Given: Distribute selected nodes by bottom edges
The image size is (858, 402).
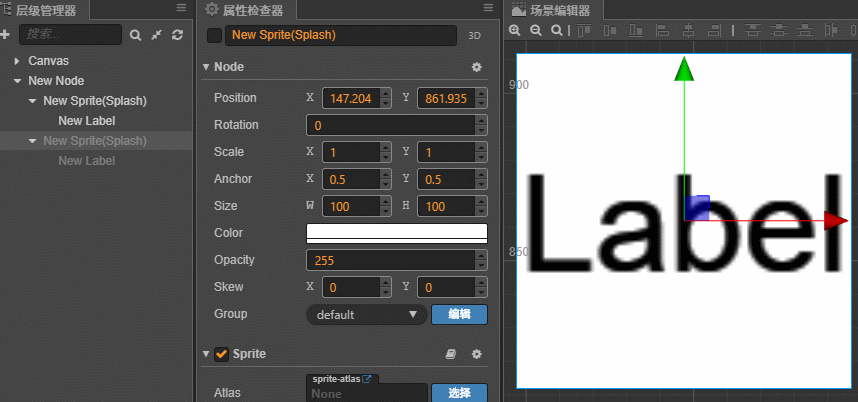Looking at the screenshot, I should [805, 31].
